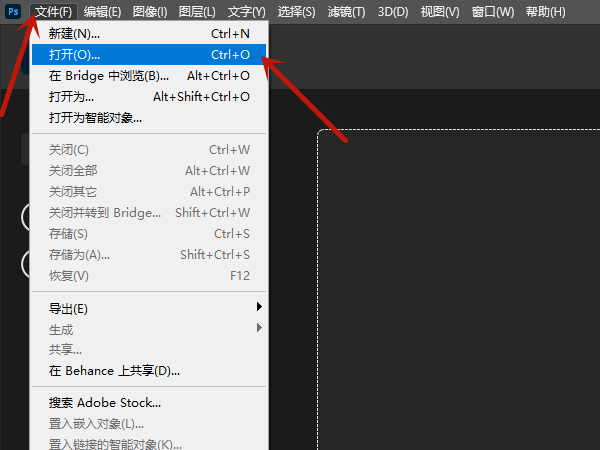The image size is (600, 450).
Task: Select 搜索 Adobe Stock... entry
Action: (x=149, y=403)
